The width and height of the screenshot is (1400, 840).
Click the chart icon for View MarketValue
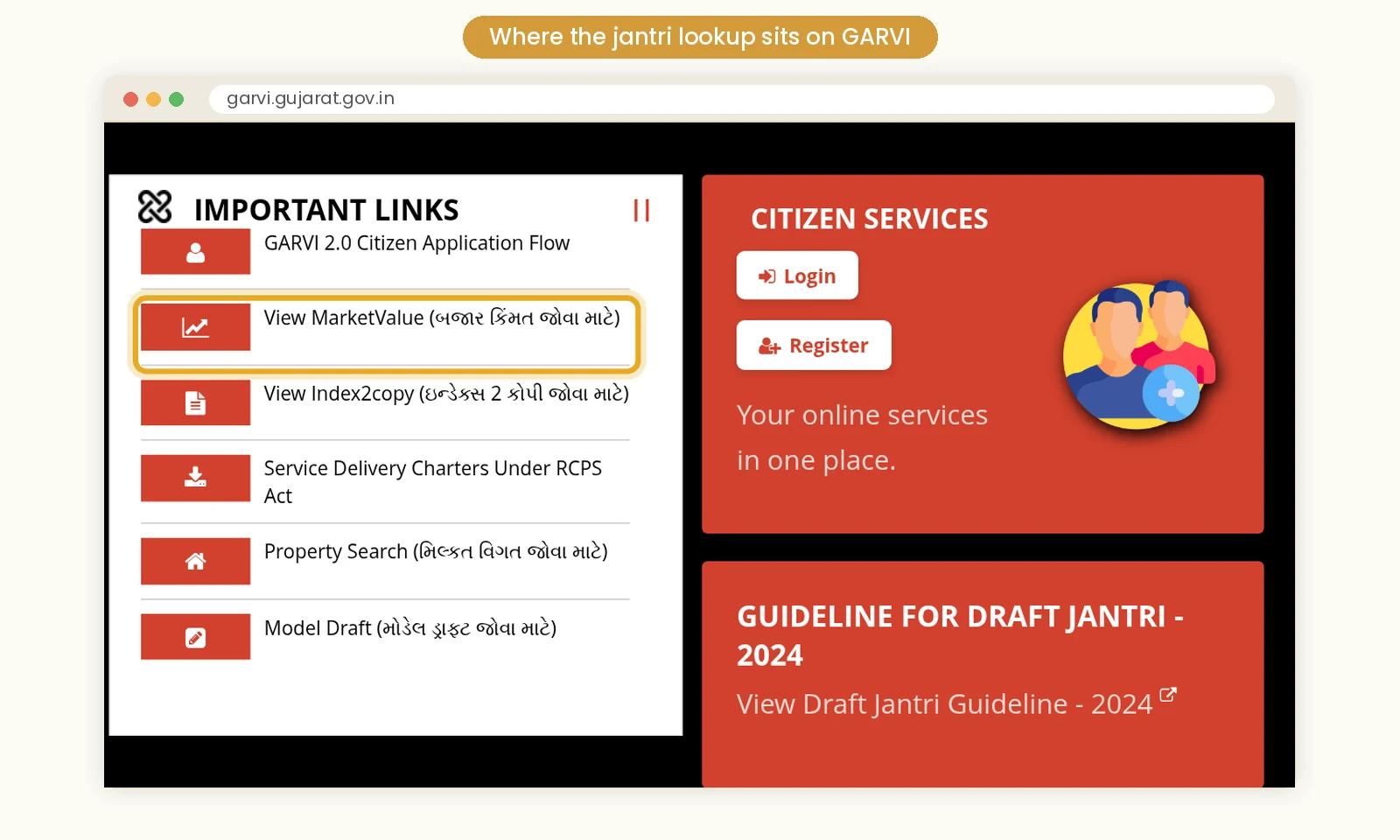coord(195,327)
